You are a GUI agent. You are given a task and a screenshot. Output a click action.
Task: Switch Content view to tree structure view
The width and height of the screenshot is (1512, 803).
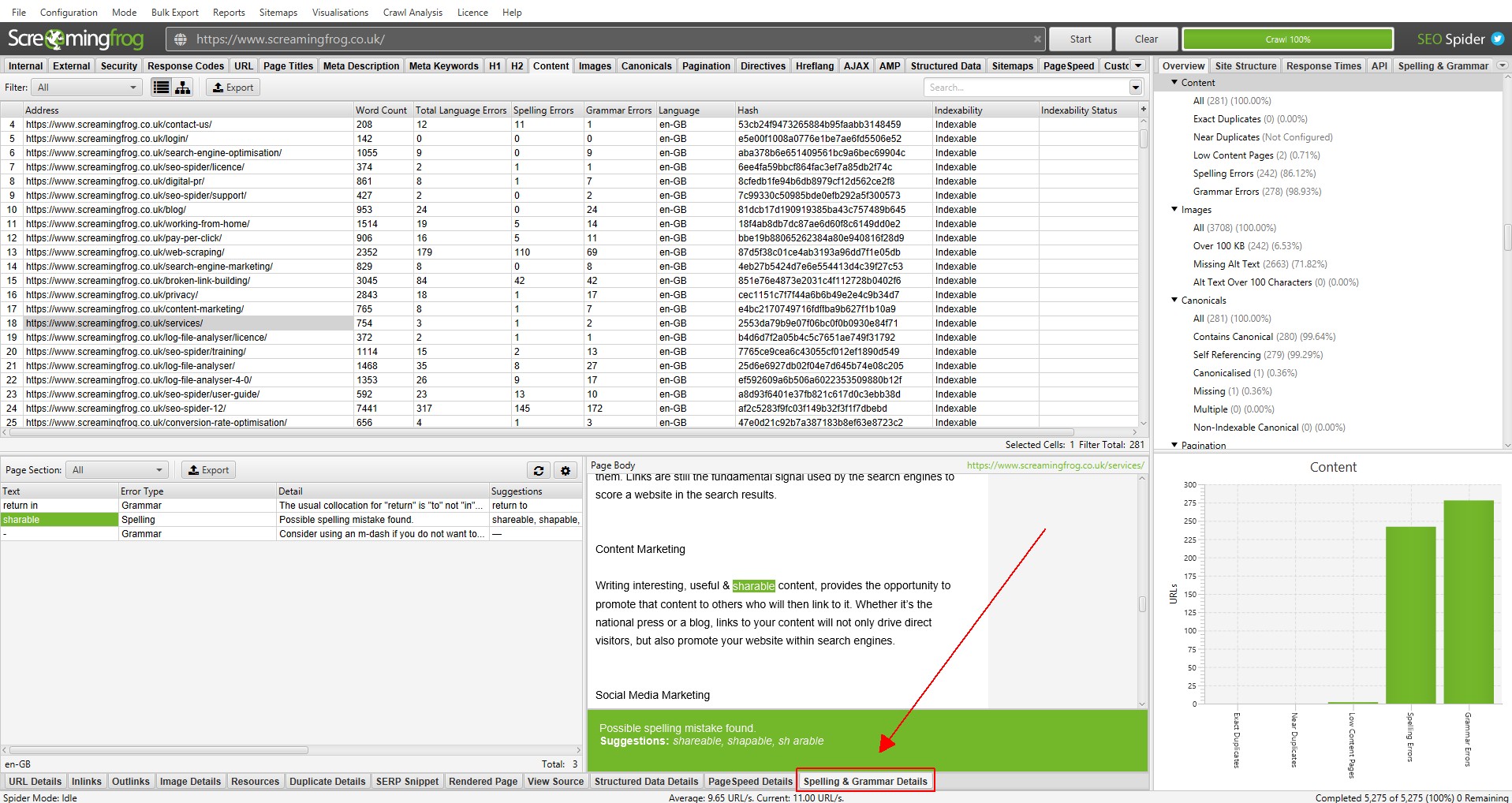pyautogui.click(x=183, y=87)
